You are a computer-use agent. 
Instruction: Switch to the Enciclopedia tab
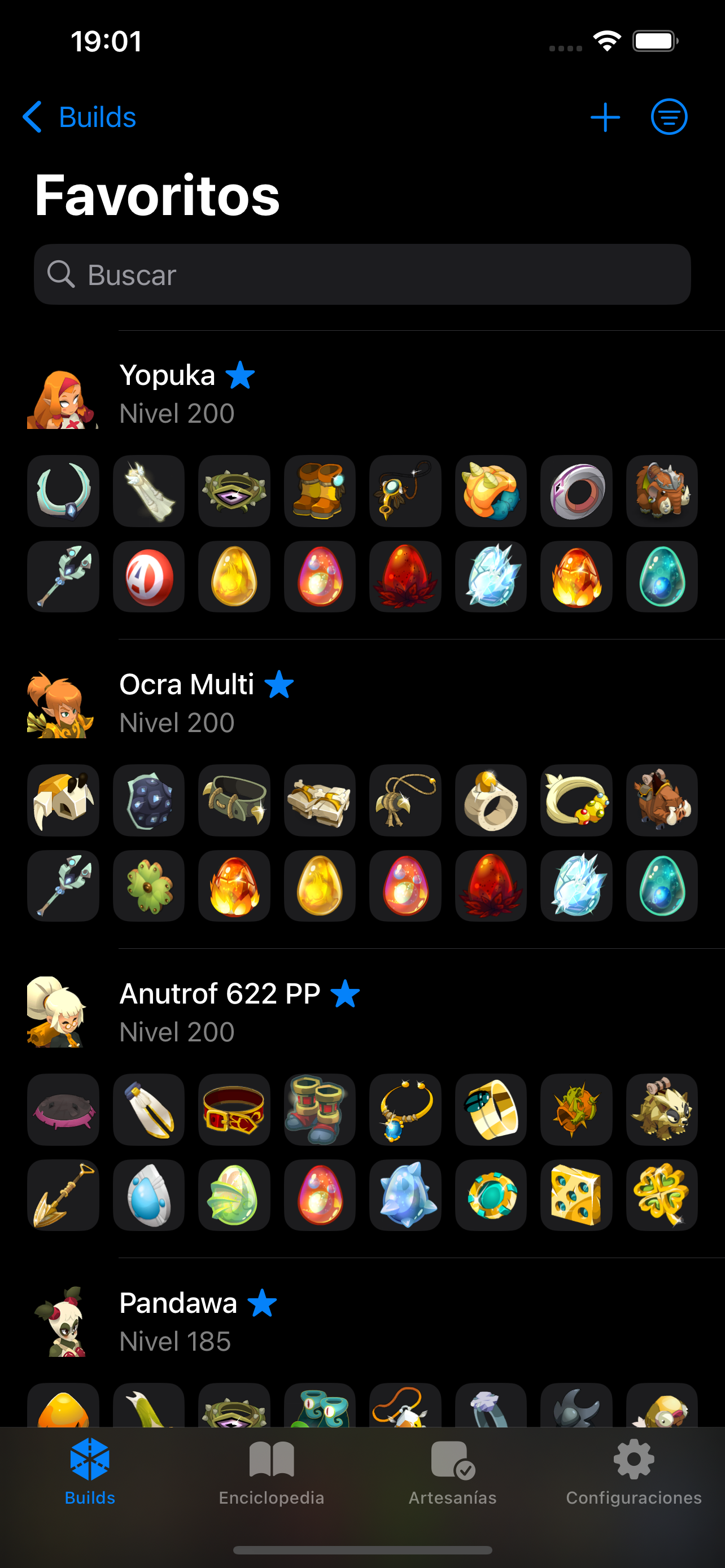[x=272, y=1472]
